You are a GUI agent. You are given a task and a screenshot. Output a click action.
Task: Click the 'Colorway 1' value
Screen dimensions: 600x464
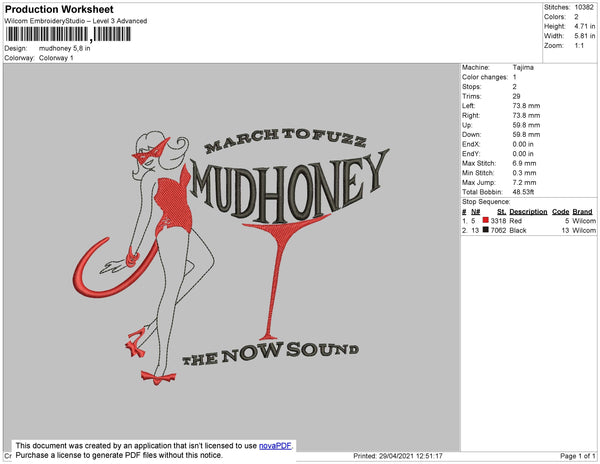[x=56, y=58]
